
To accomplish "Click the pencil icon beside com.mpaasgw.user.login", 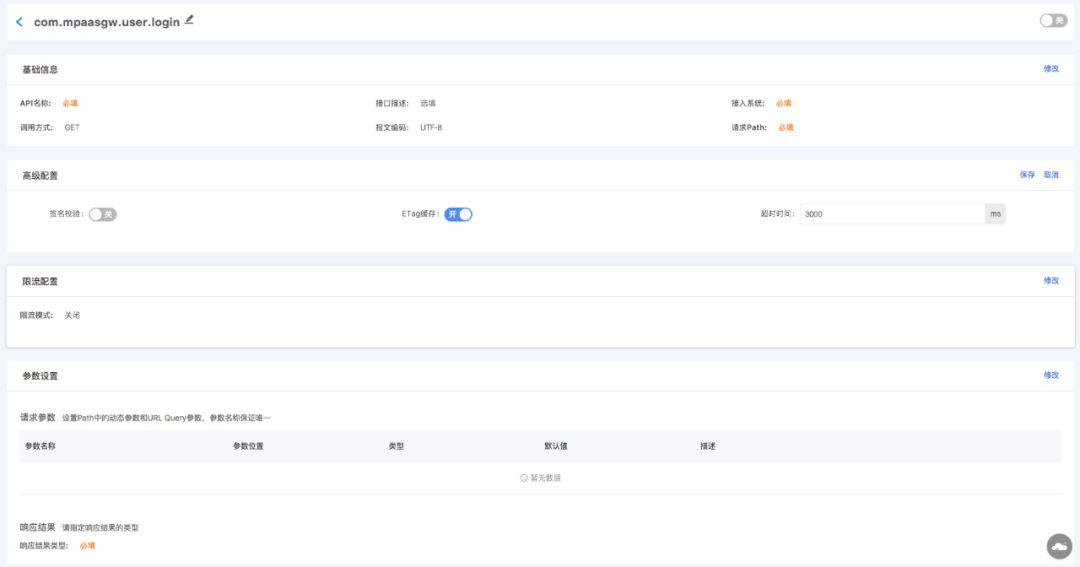I will (189, 19).
